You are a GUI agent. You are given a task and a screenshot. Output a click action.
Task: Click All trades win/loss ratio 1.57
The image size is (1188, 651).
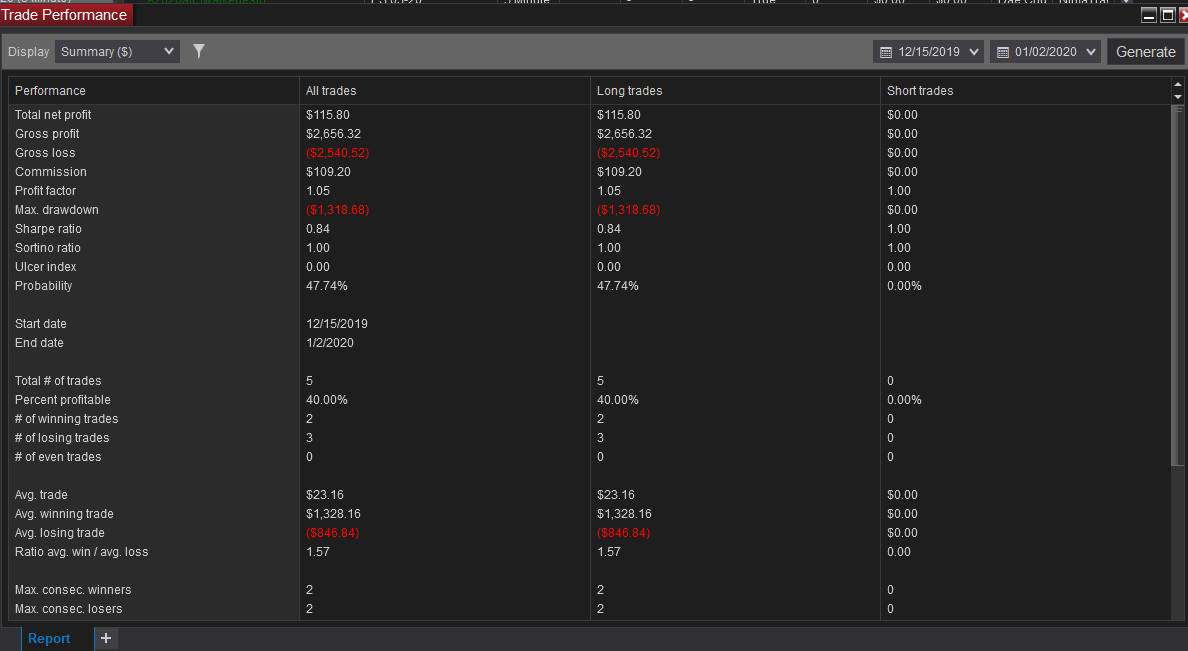point(318,551)
